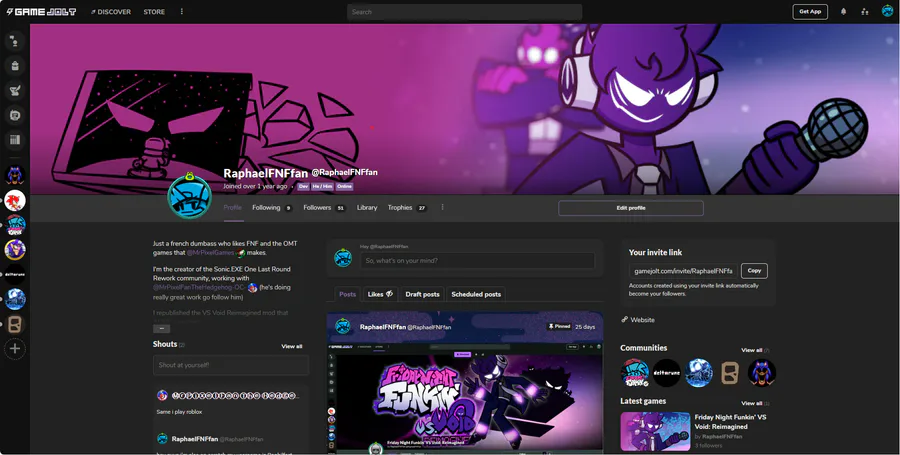Go to the Discover page
The height and width of the screenshot is (455, 900).
(111, 11)
